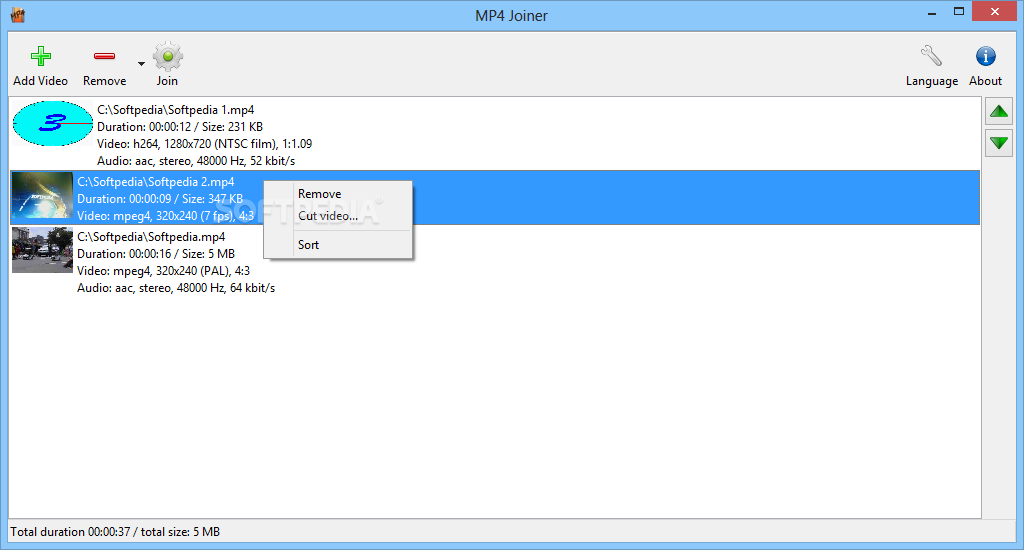Click the red minus Remove icon

click(x=104, y=56)
